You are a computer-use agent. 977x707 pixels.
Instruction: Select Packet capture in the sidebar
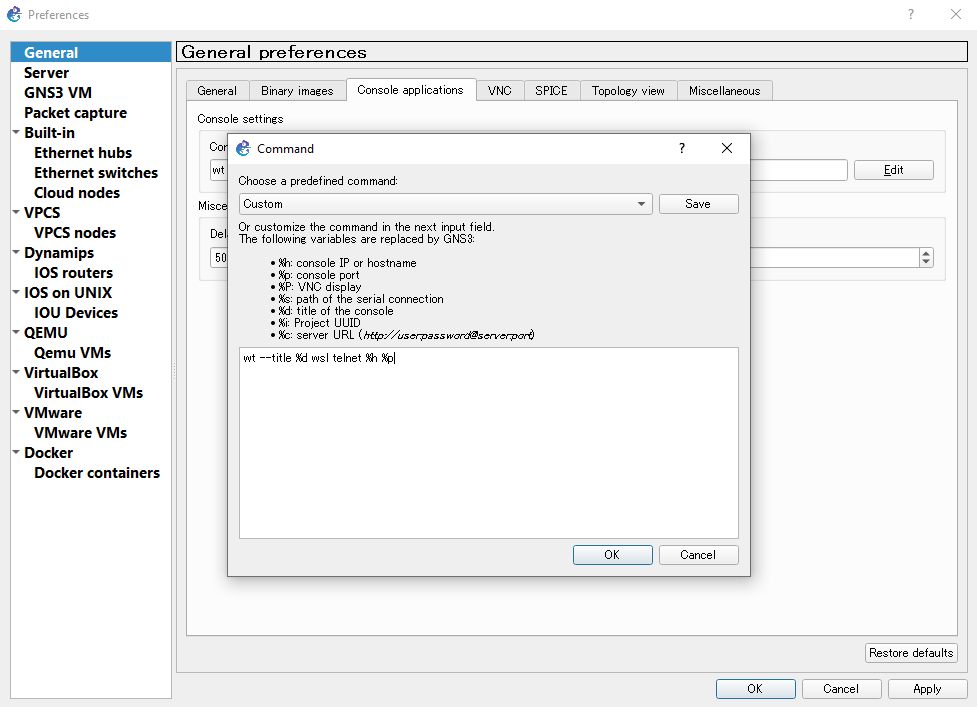[x=75, y=113]
